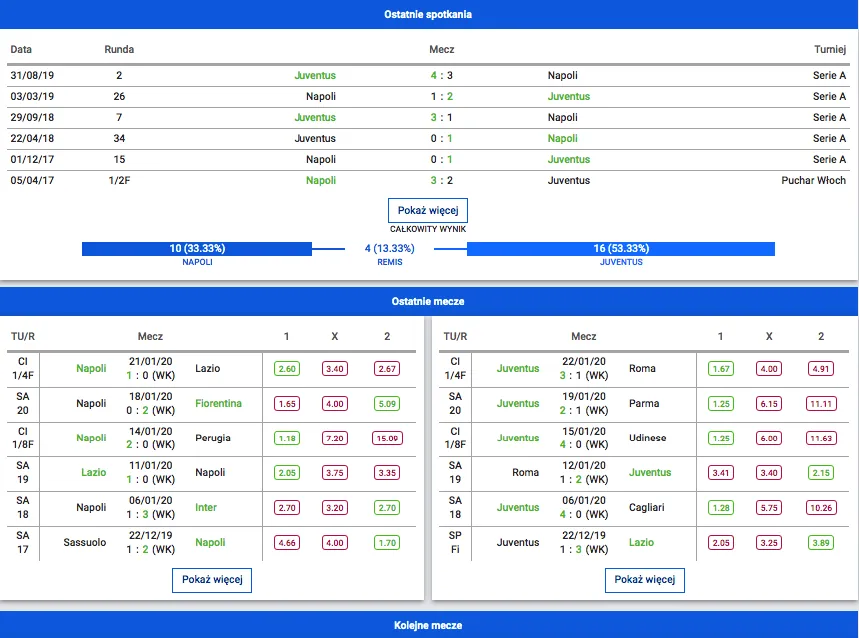Screen dimensions: 859x638
Task: Open the Fiorentina team link
Action: click(218, 404)
